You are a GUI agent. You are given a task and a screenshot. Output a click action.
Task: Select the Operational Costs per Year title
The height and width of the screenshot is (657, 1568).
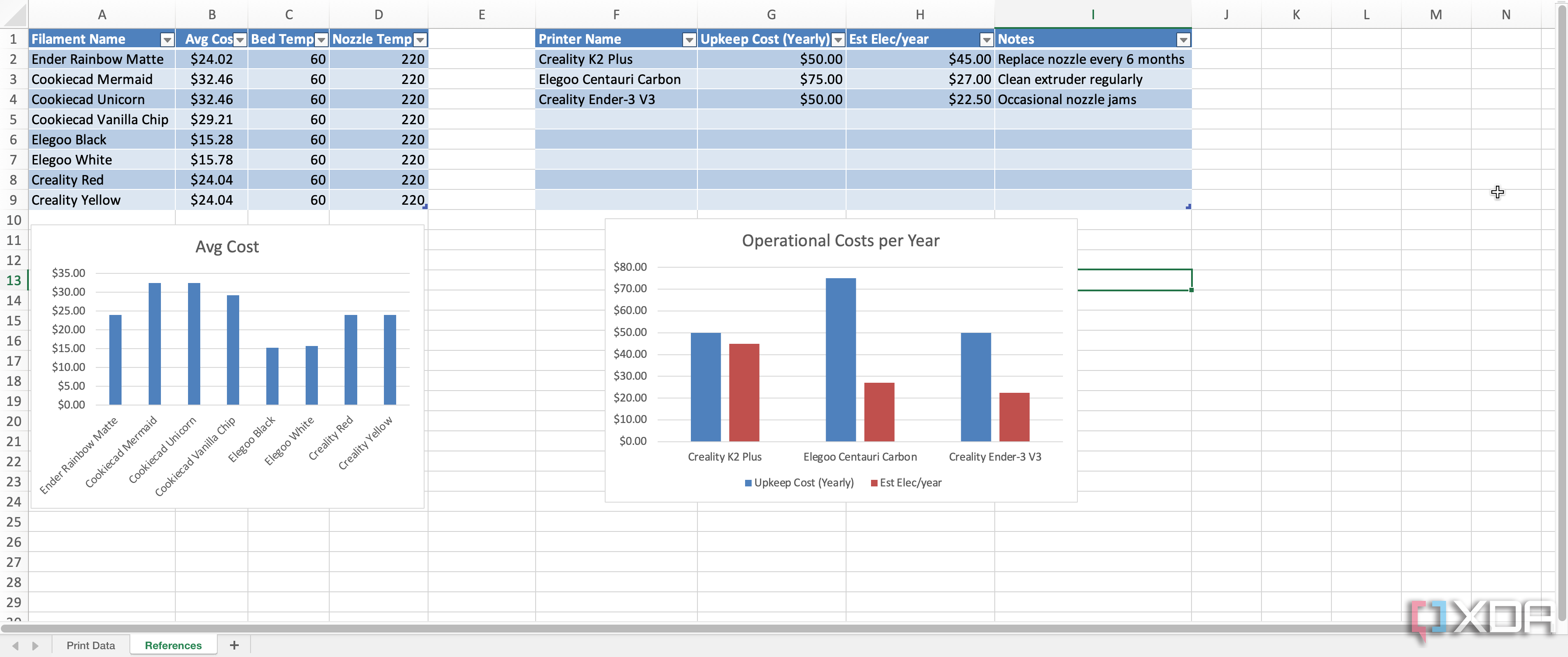click(x=840, y=241)
